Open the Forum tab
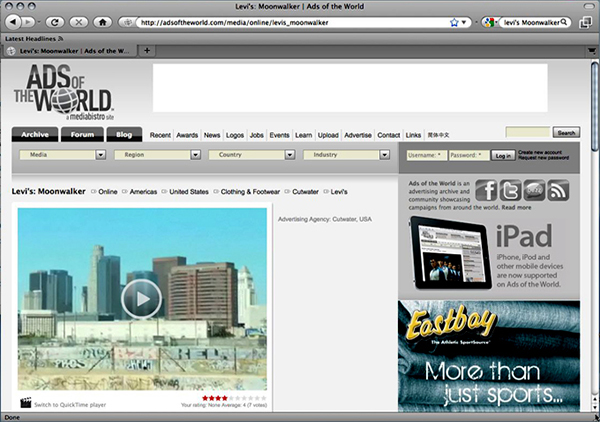The width and height of the screenshot is (600, 422). (82, 135)
